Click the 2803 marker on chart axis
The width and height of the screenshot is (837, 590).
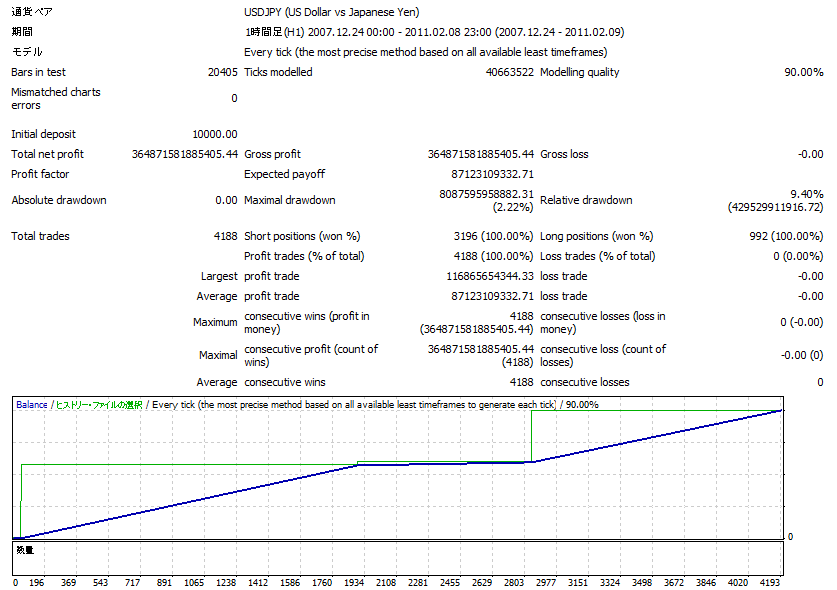[513, 582]
